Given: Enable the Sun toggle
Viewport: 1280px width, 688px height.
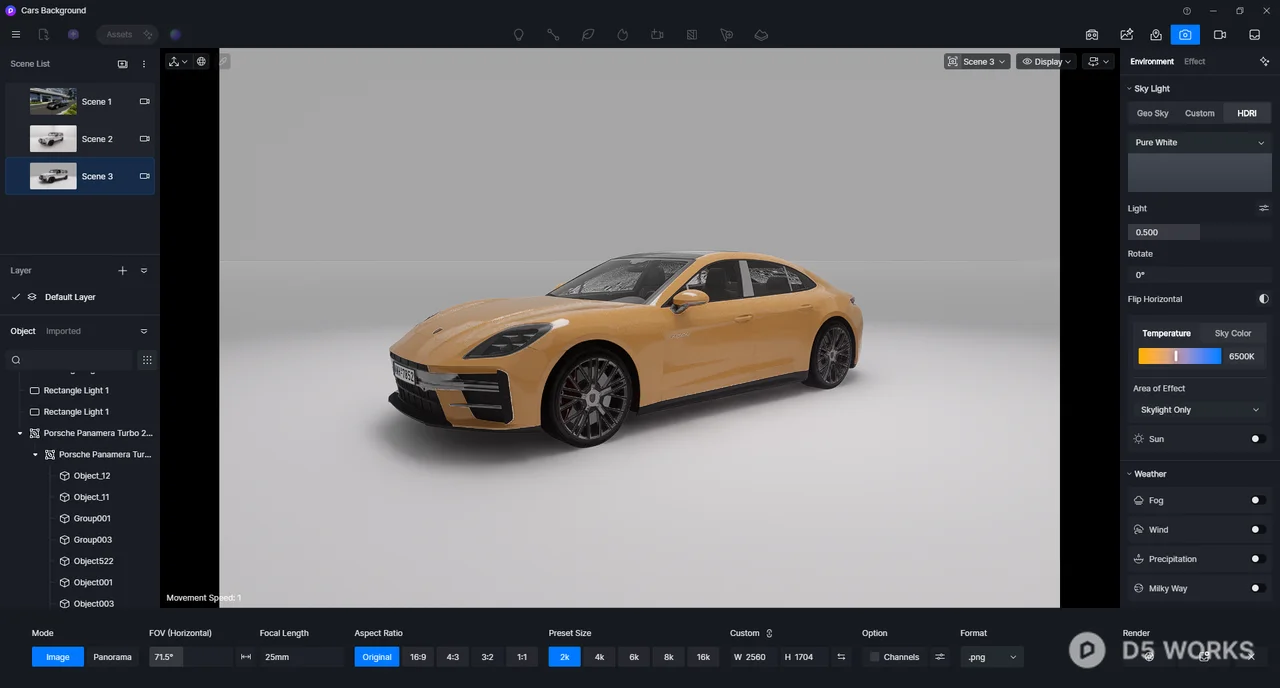Looking at the screenshot, I should coord(1258,439).
